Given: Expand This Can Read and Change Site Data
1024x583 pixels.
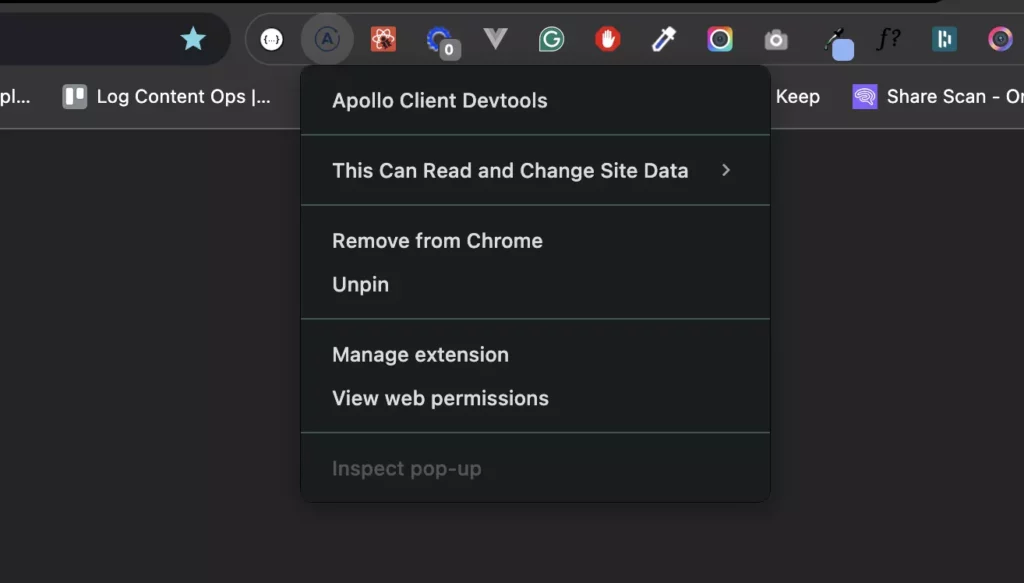Looking at the screenshot, I should pyautogui.click(x=536, y=170).
